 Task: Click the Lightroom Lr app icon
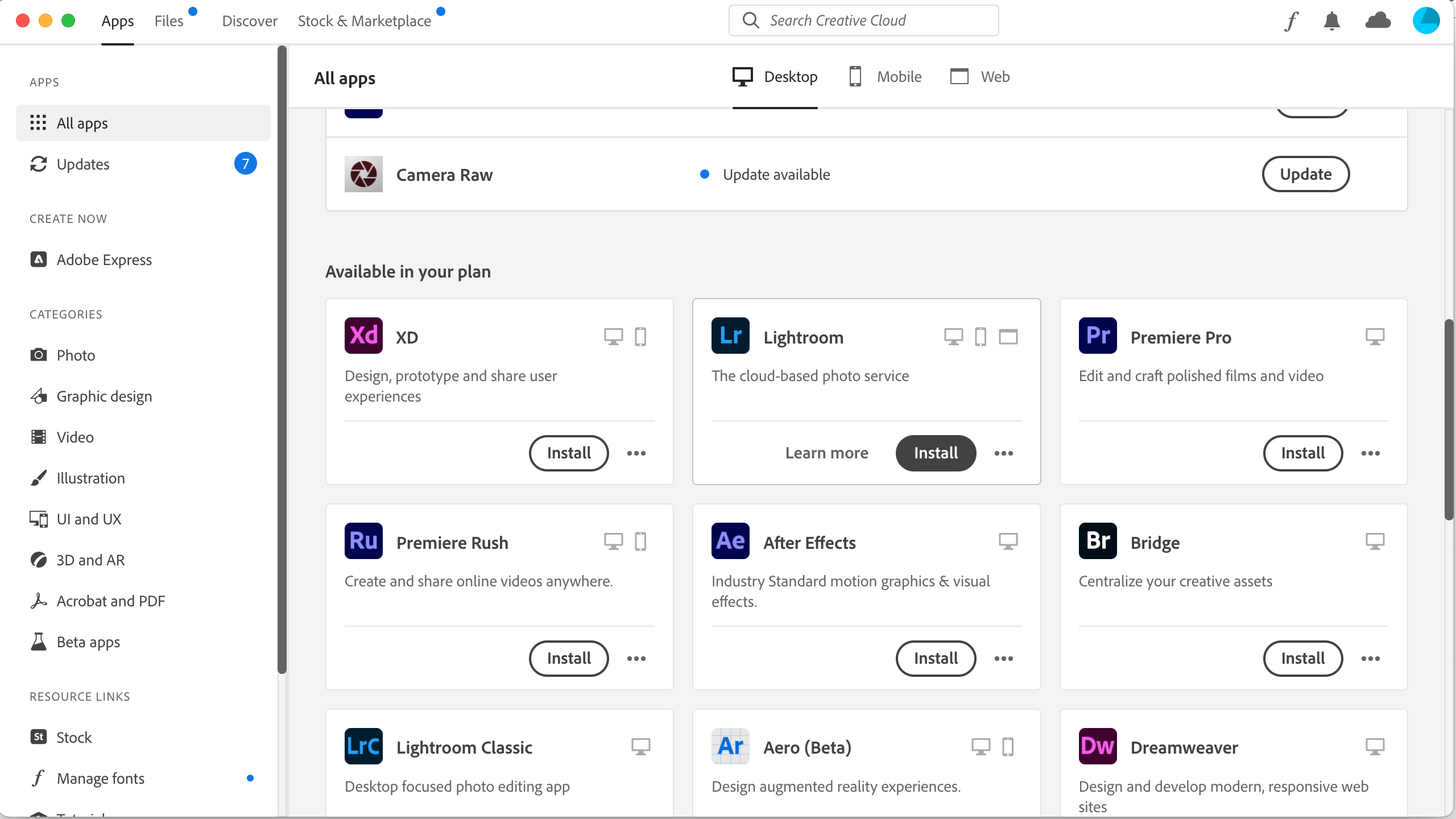click(x=730, y=336)
